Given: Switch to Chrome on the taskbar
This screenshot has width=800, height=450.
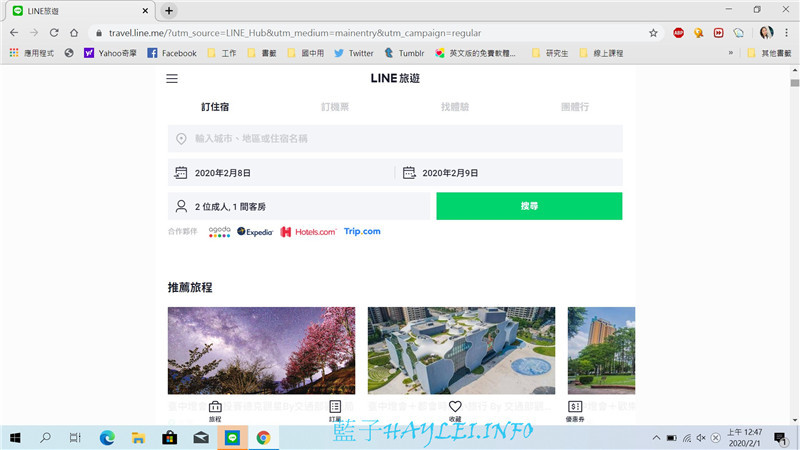Looking at the screenshot, I should 263,438.
